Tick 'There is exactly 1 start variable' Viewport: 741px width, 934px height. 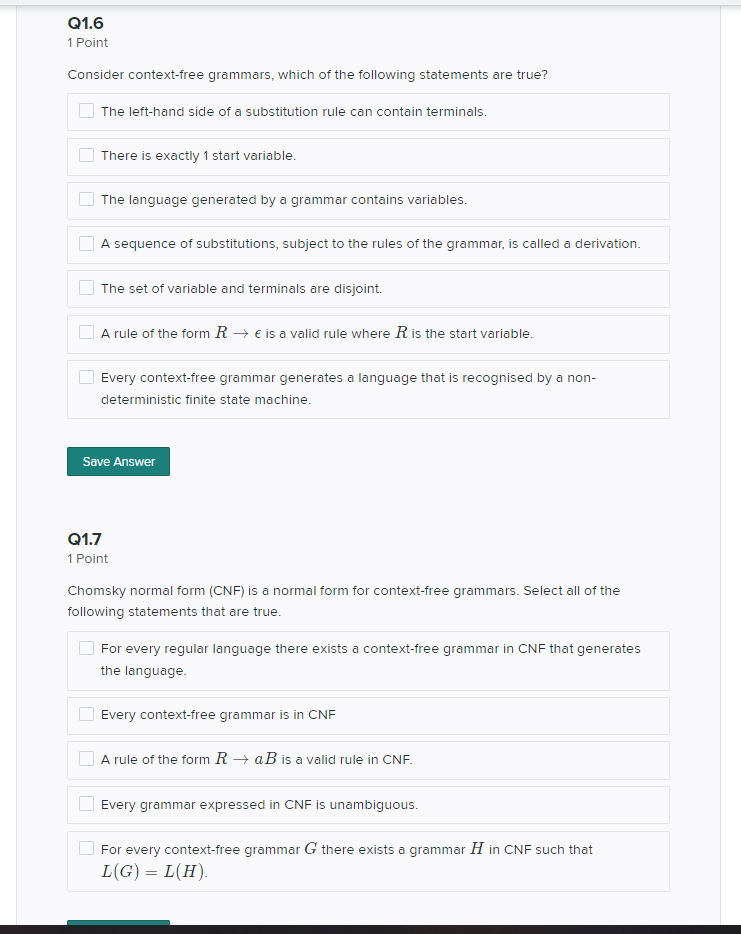pos(86,154)
